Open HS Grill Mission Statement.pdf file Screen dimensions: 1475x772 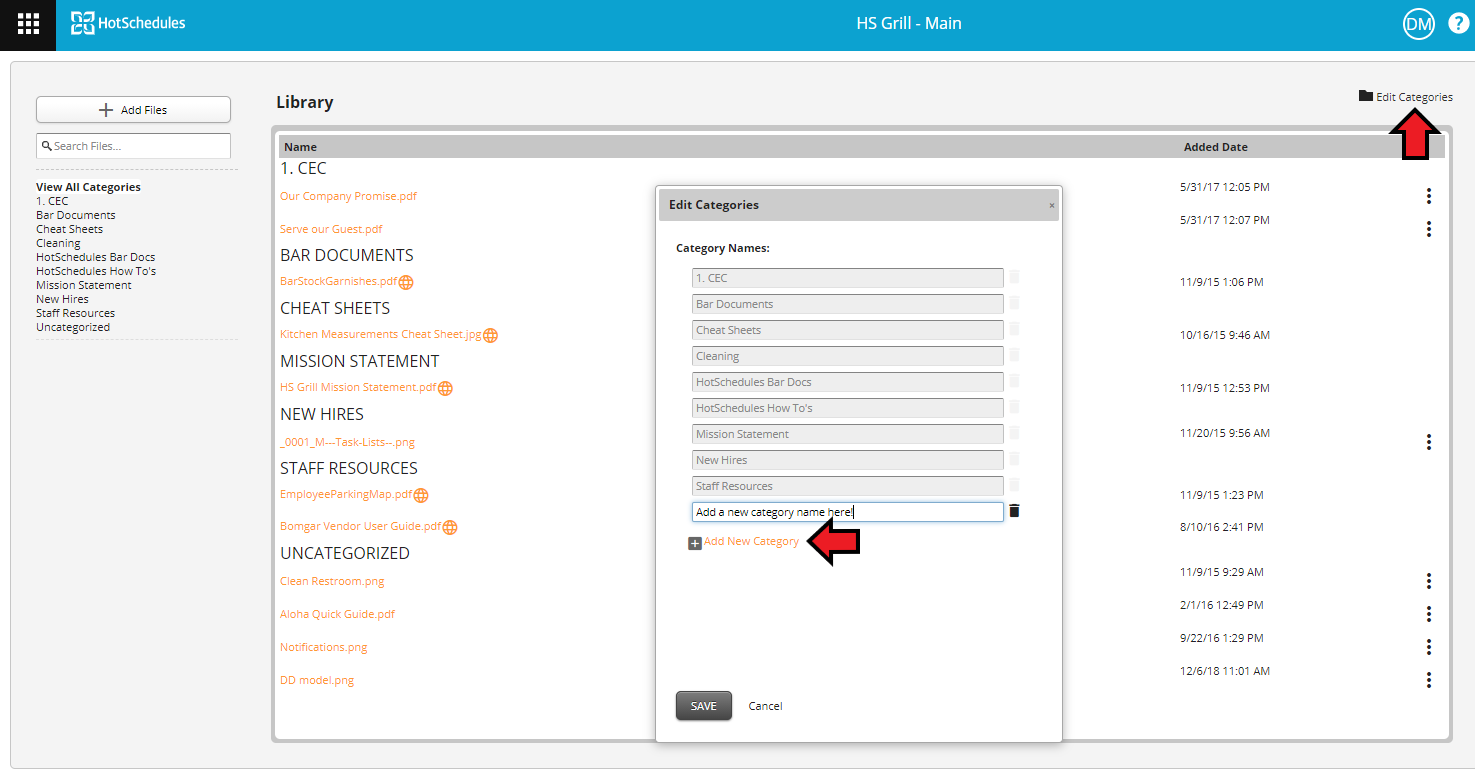click(x=358, y=387)
